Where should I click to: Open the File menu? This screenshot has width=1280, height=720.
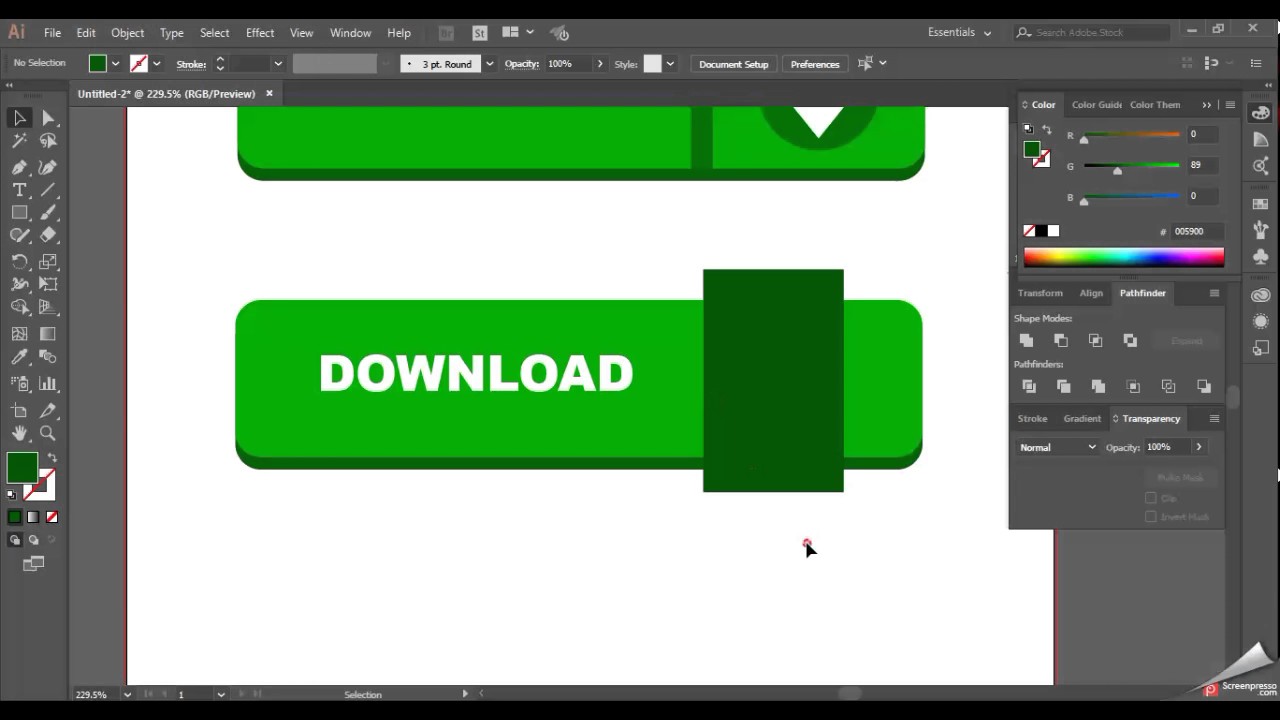[52, 33]
